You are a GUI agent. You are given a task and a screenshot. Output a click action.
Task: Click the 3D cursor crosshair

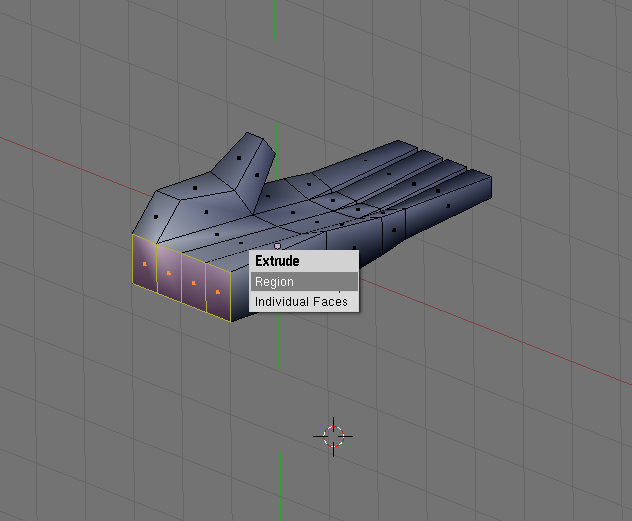(333, 436)
